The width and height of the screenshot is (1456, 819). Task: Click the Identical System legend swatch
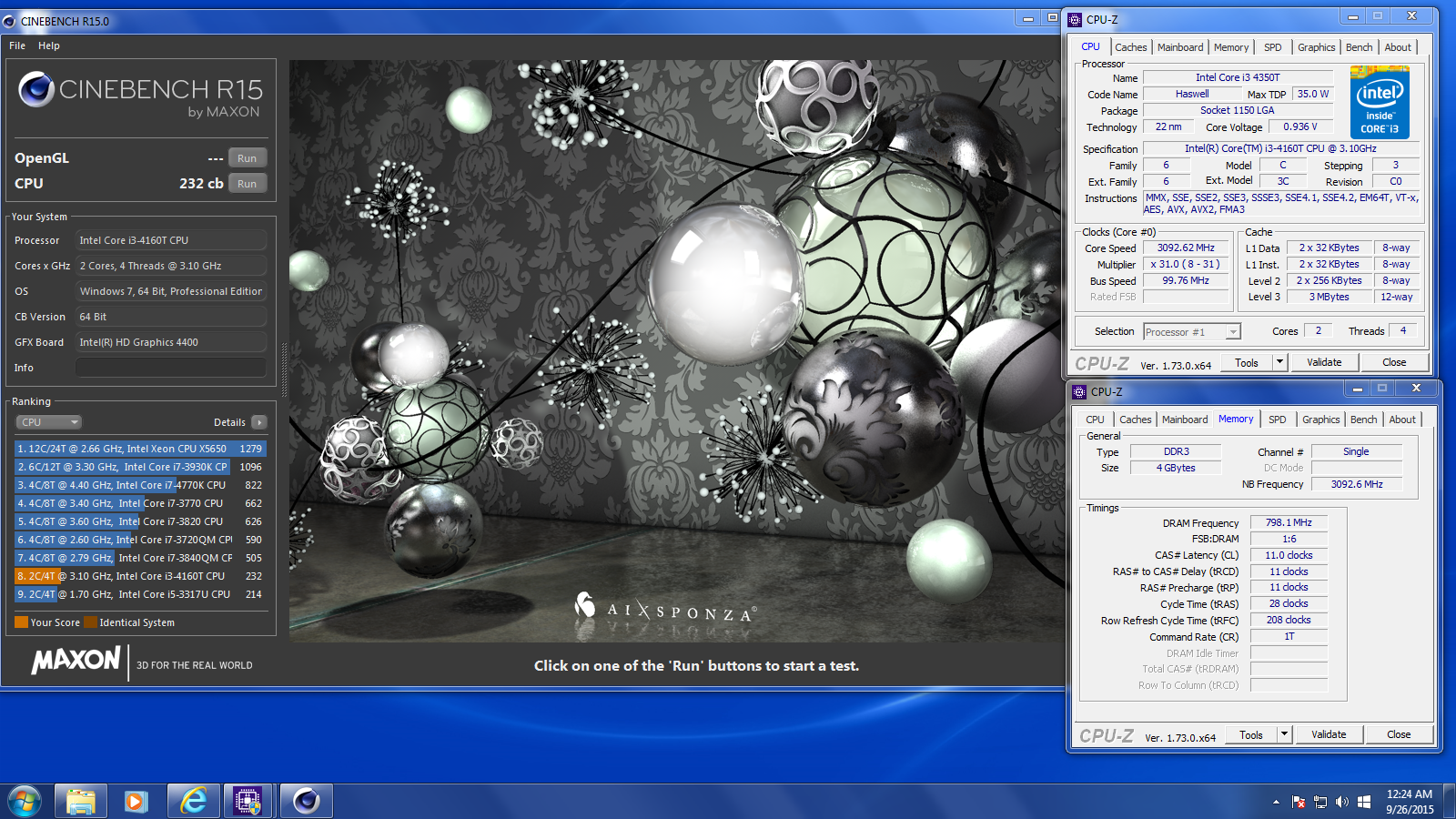pos(90,622)
